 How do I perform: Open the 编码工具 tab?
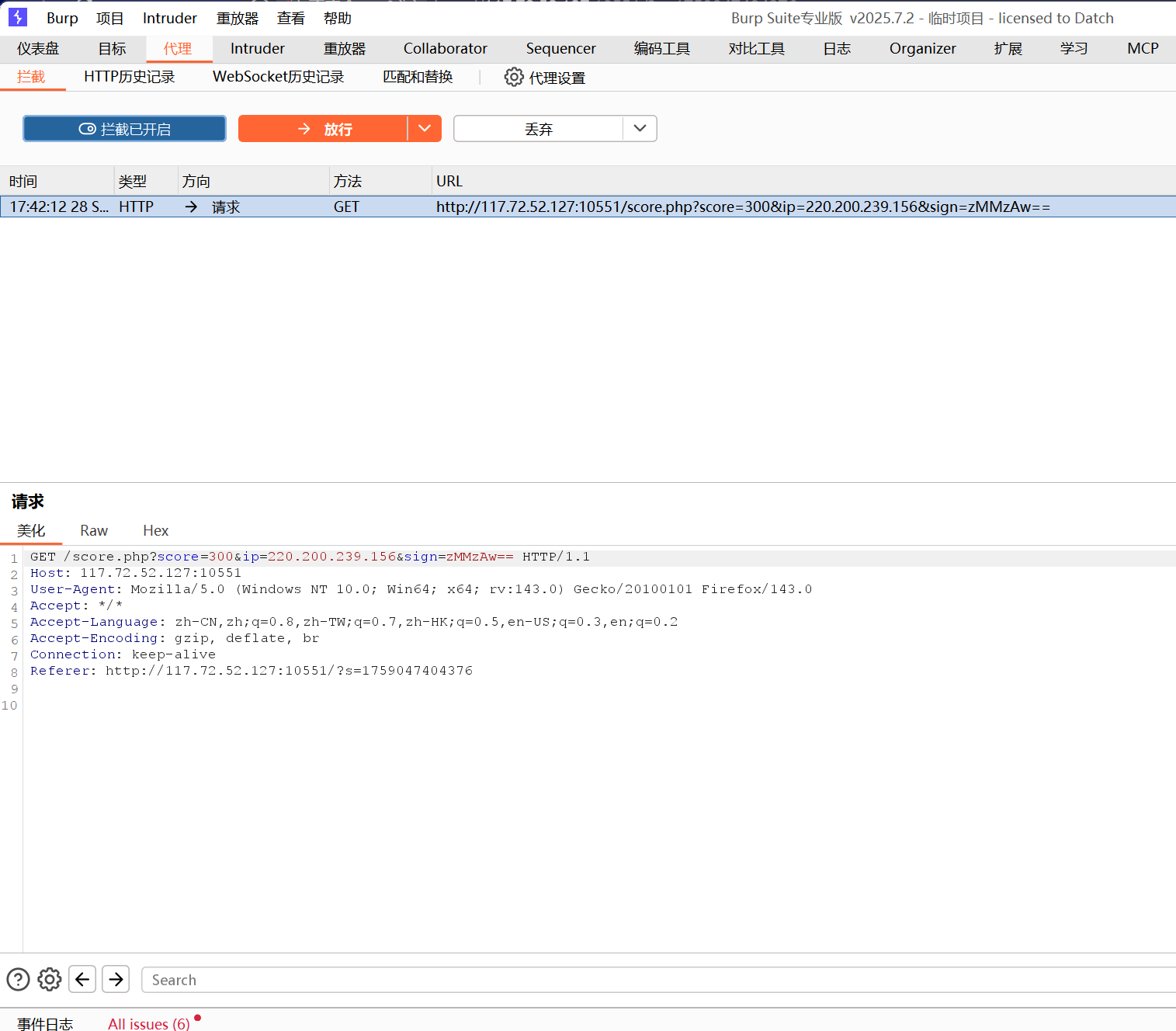click(x=662, y=48)
